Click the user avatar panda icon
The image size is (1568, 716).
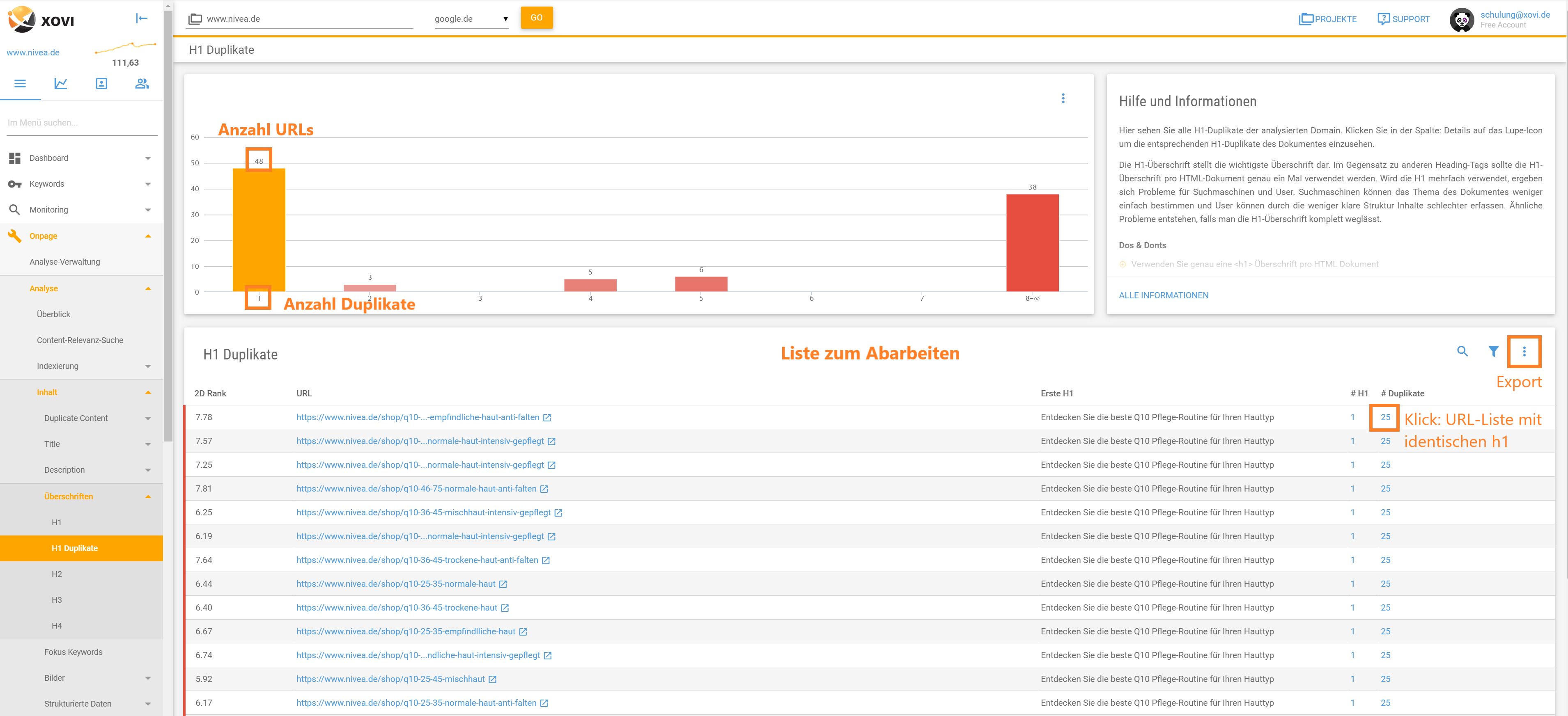coord(1462,20)
